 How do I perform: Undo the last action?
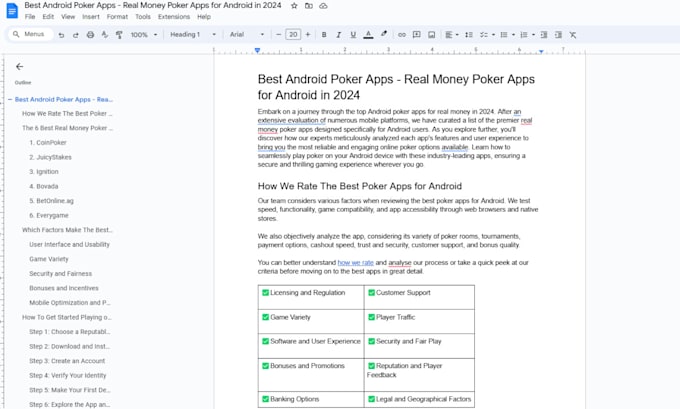tap(61, 35)
